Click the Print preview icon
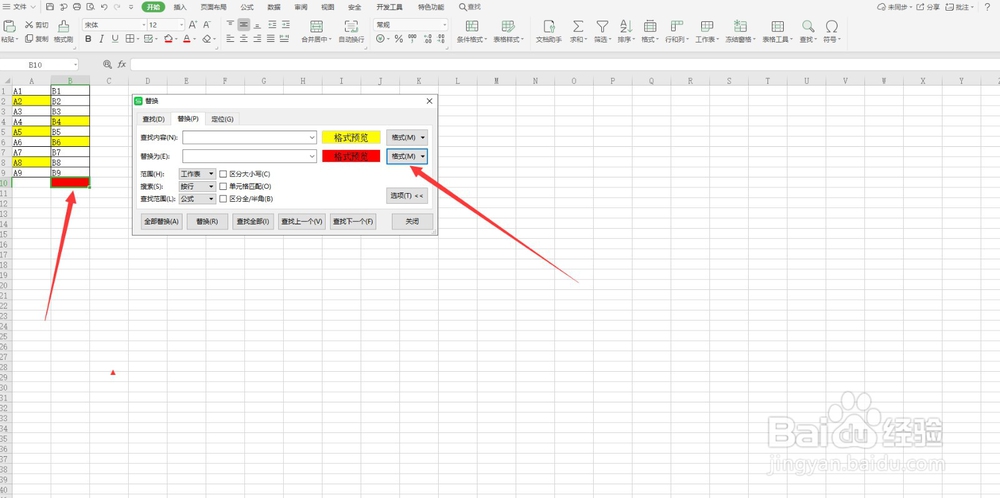Image resolution: width=1000 pixels, height=498 pixels. [90, 7]
